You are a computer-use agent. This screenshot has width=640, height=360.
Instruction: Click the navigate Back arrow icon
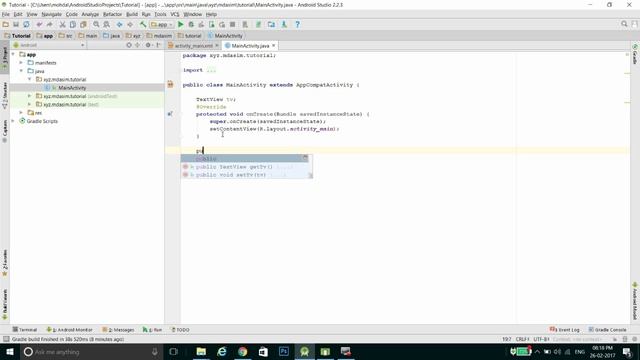120,24
